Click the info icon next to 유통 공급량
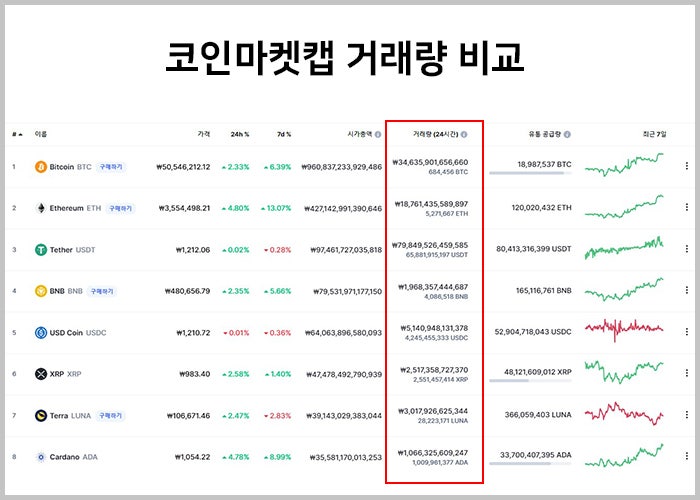Screen dimensions: 700x500 pos(567,134)
